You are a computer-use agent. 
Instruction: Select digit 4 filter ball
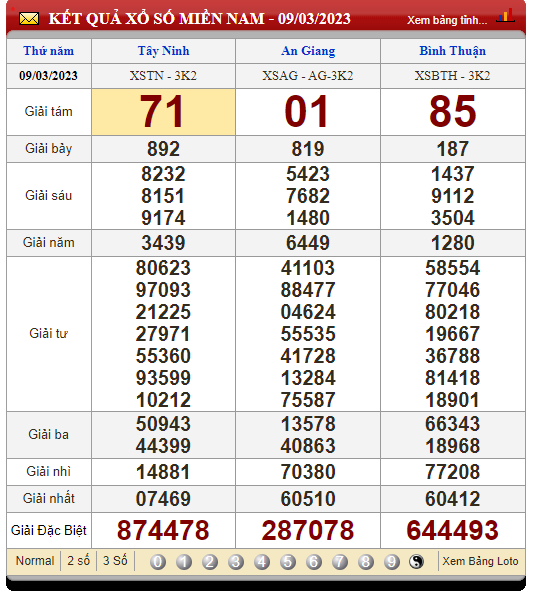(262, 562)
